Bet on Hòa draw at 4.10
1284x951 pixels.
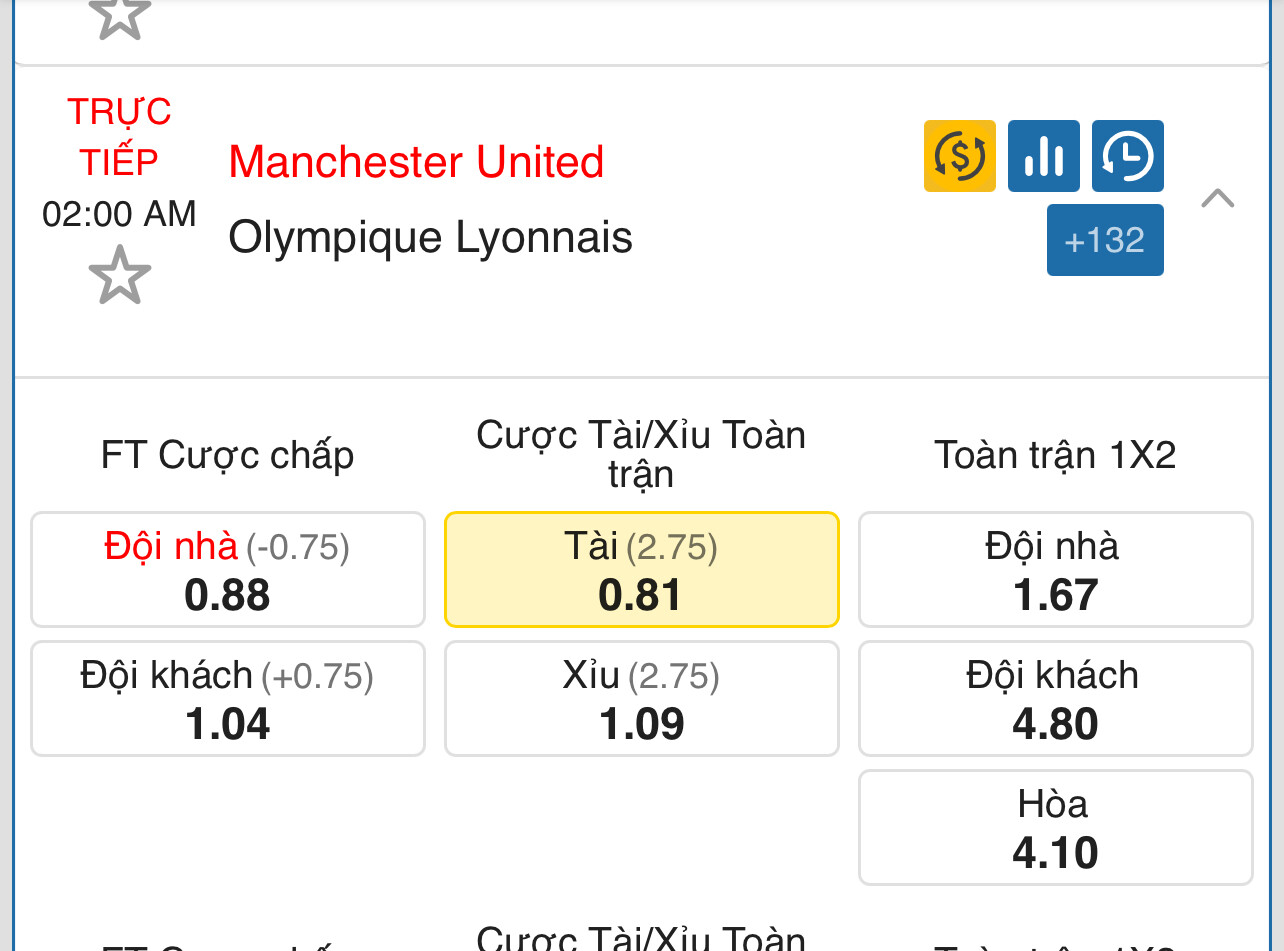(x=1056, y=828)
